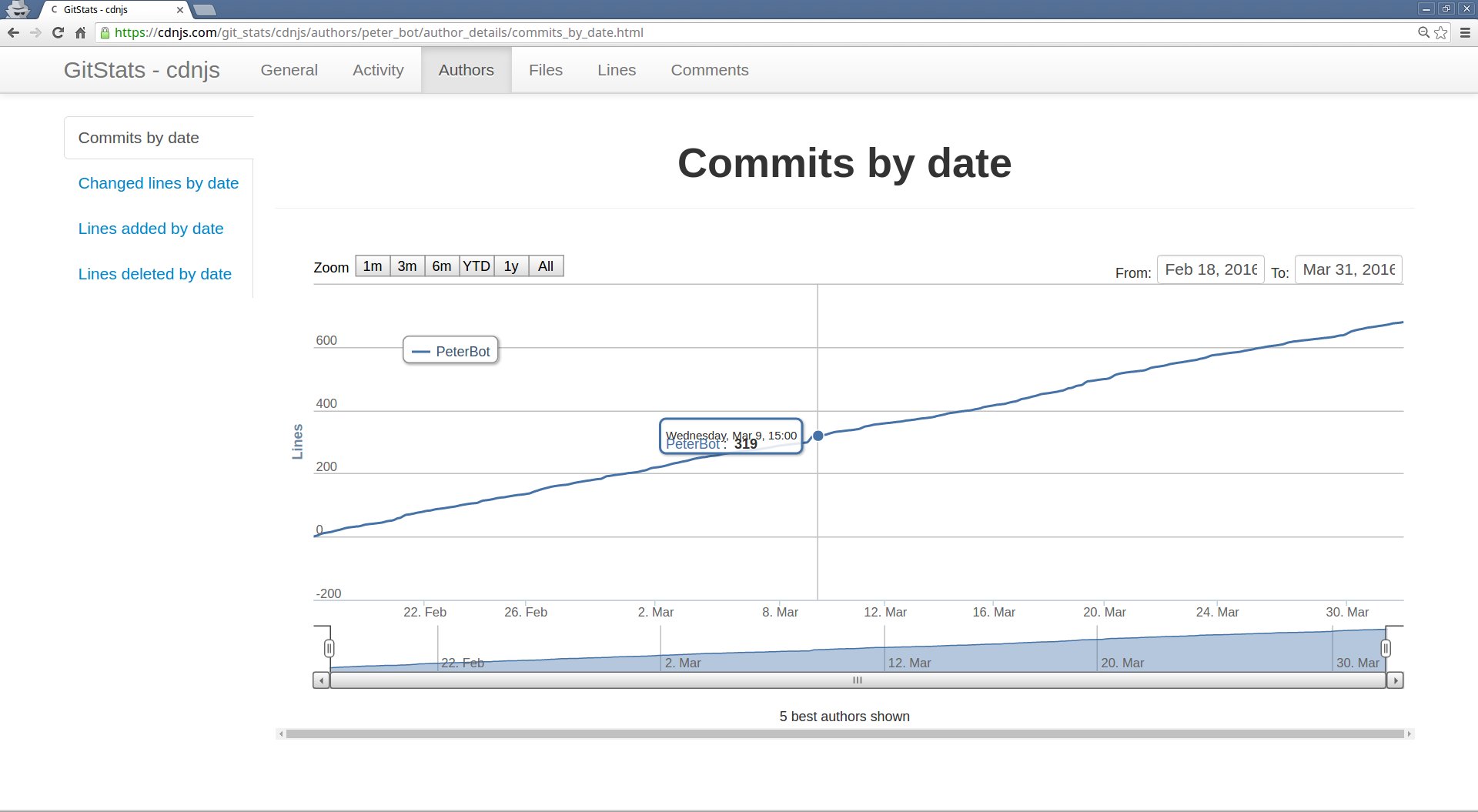Click the 600 y-axis label
Viewport: 1478px width, 812px height.
point(326,340)
